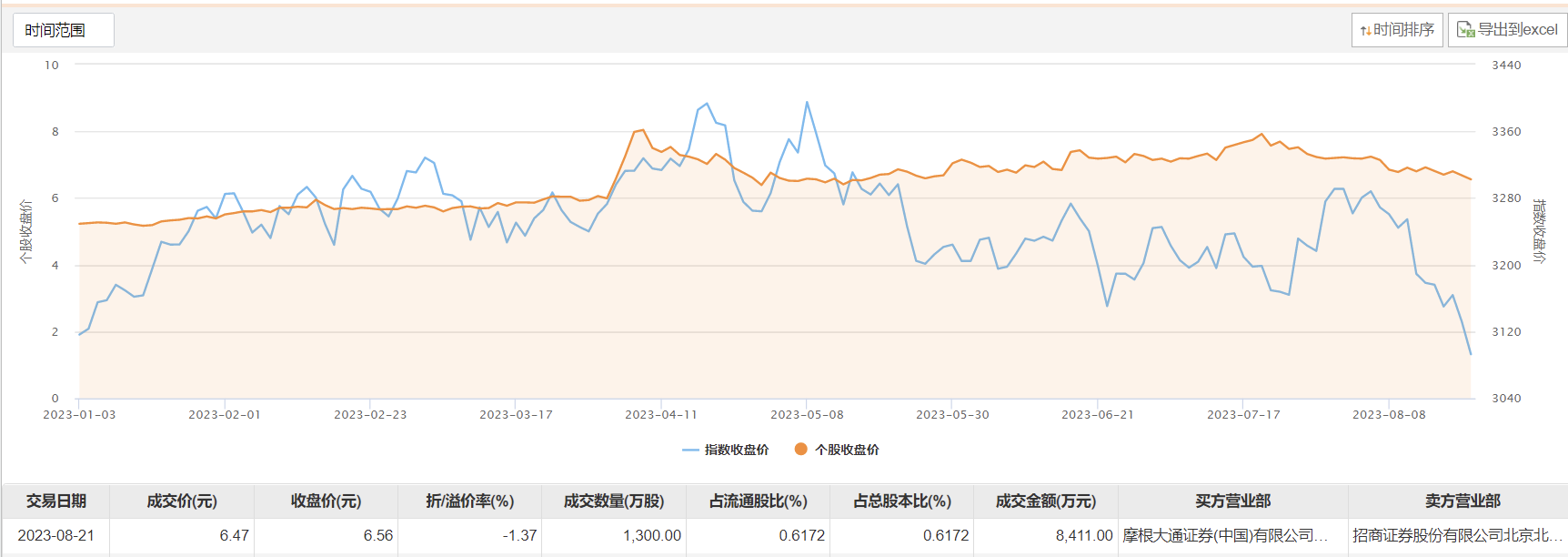Select the 6.56 closing price cell
1568x557 pixels.
[326, 535]
